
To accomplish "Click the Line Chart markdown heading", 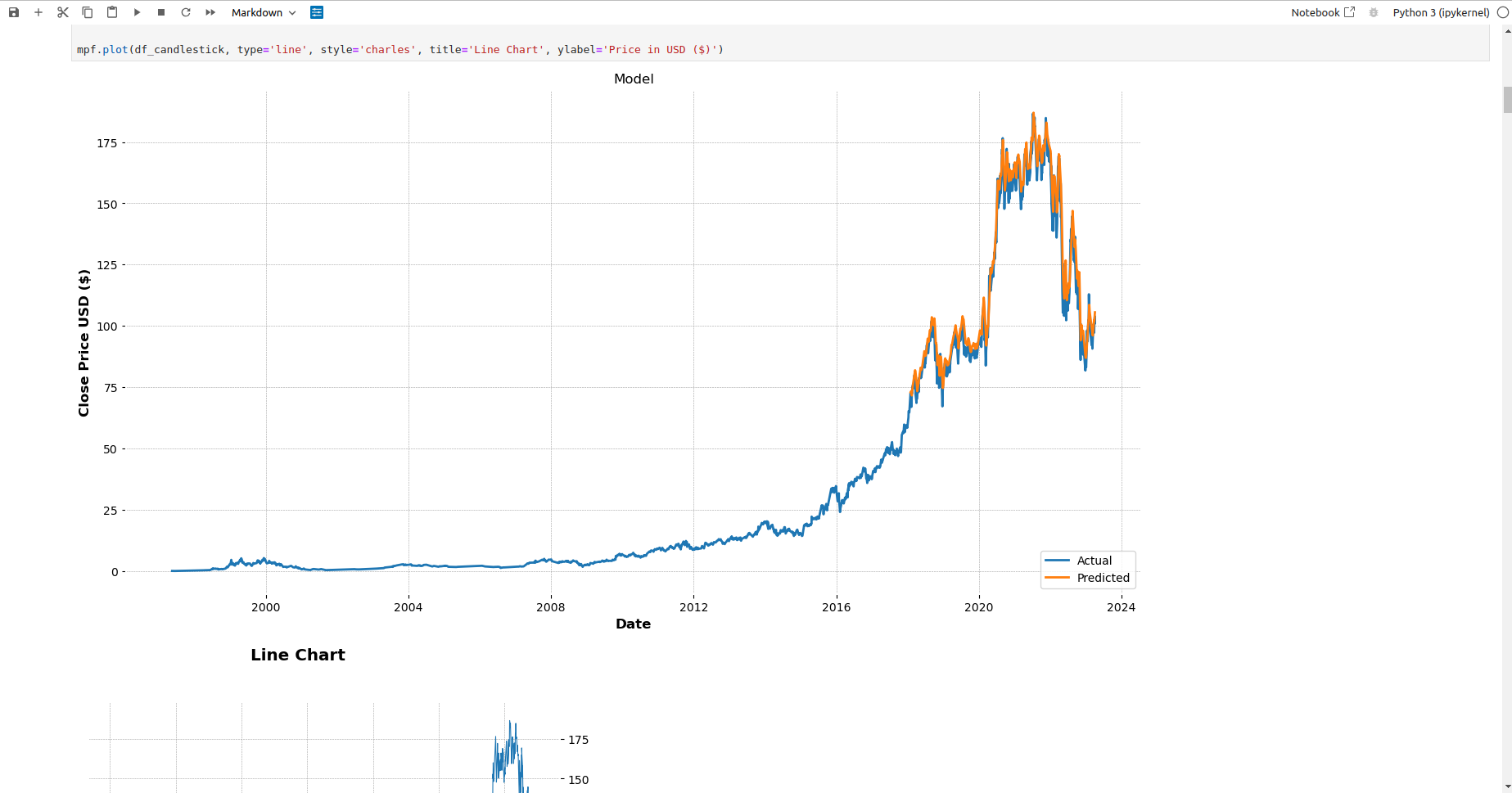I will tap(298, 655).
